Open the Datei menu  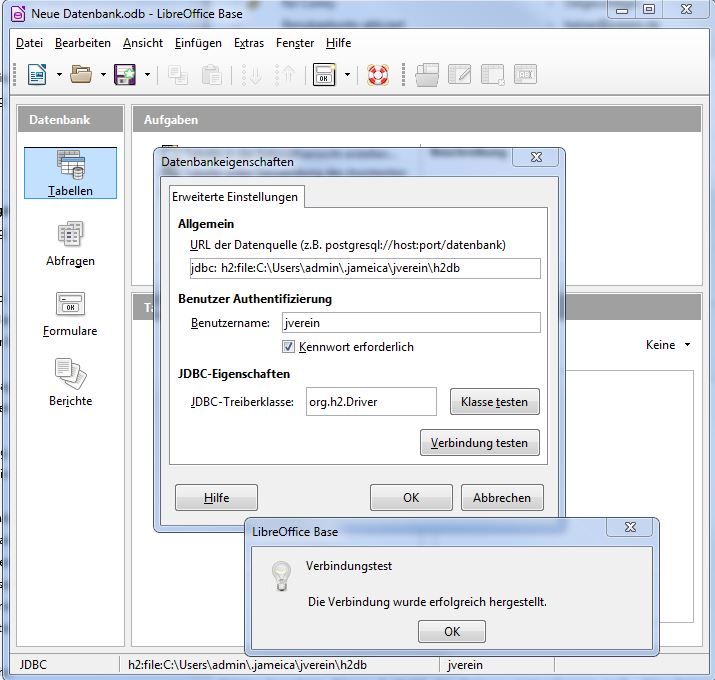(29, 43)
